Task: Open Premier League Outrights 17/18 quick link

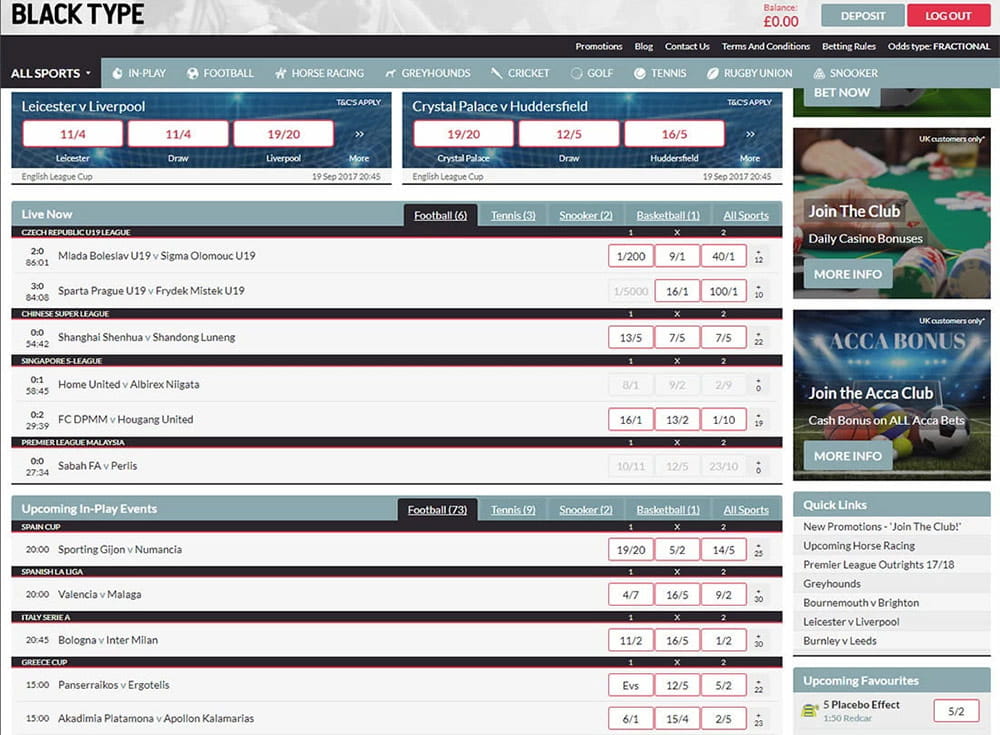Action: (878, 565)
